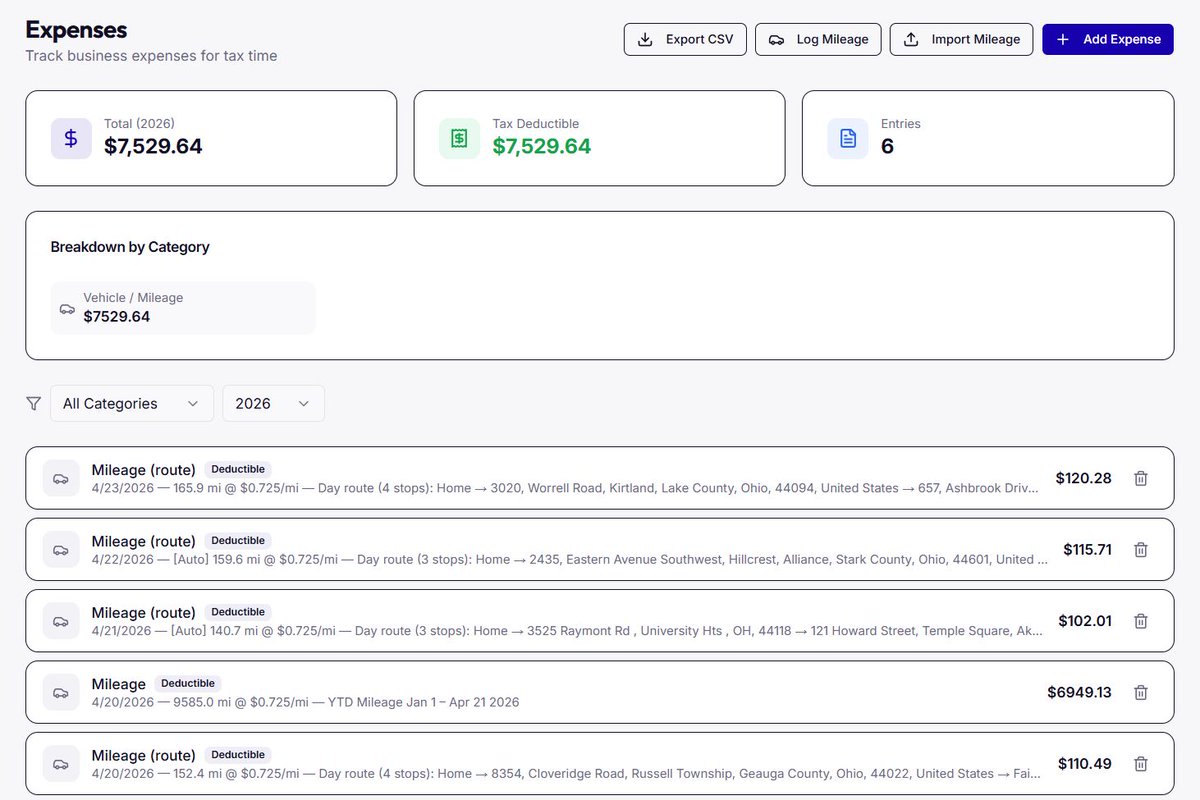Delete the $102.01 mileage entry
Viewport: 1200px width, 800px height.
[x=1140, y=621]
